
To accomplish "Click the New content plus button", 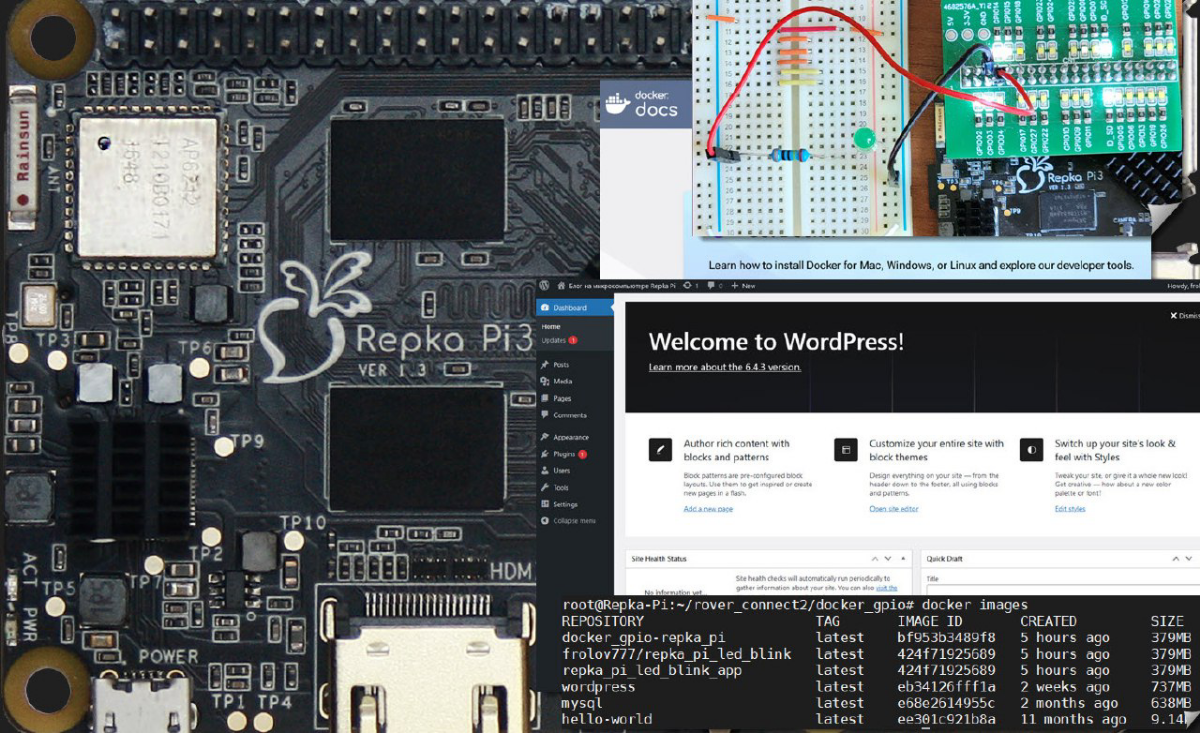I will pyautogui.click(x=743, y=286).
